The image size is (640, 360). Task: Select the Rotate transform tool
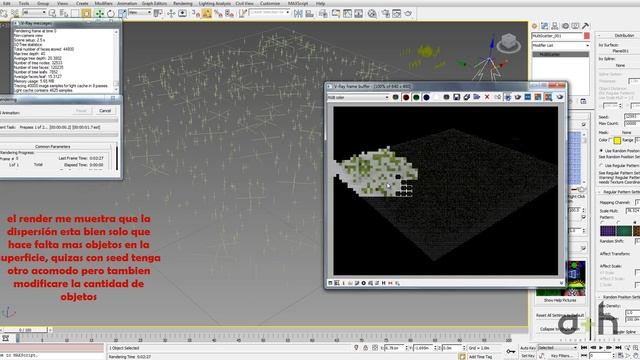(x=110, y=13)
